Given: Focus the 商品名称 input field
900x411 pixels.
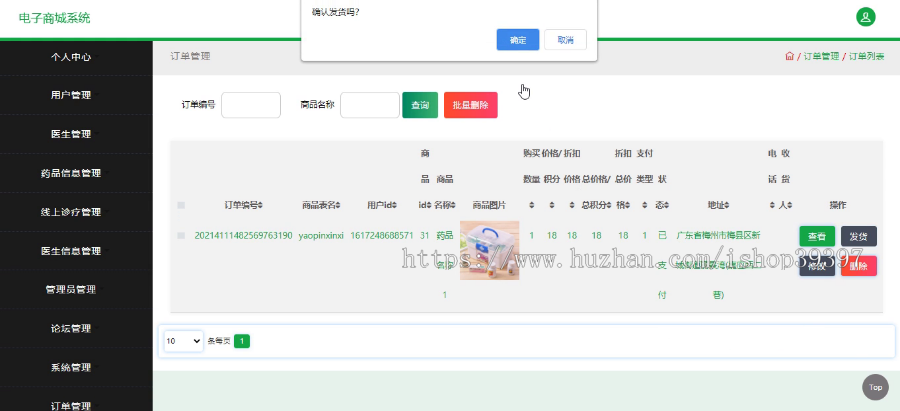Looking at the screenshot, I should click(370, 105).
